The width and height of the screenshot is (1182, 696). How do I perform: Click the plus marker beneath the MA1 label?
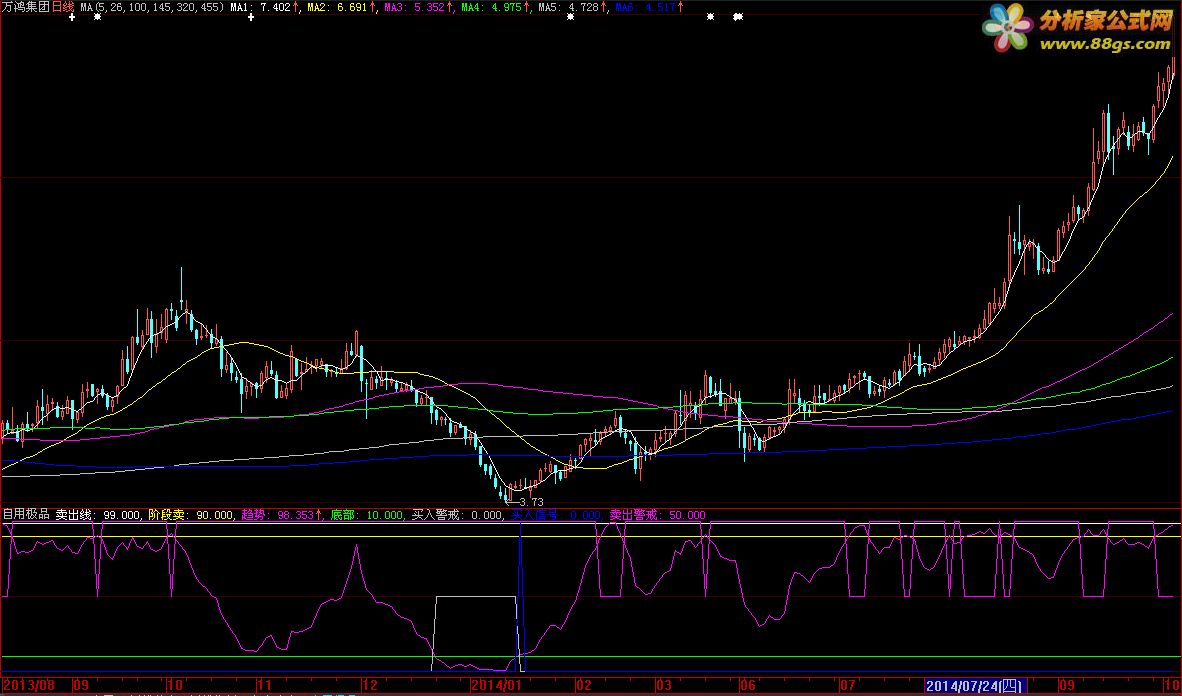tap(250, 17)
